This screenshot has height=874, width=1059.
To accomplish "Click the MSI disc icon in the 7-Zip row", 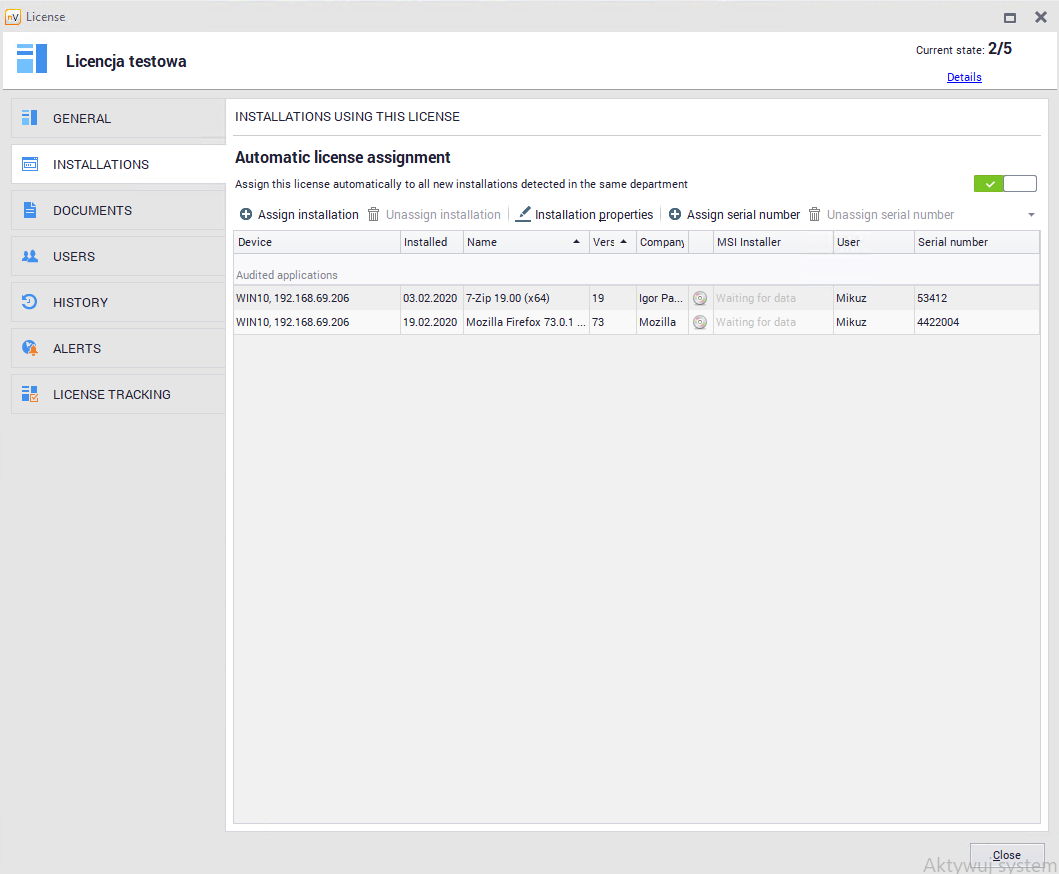I will click(x=700, y=298).
